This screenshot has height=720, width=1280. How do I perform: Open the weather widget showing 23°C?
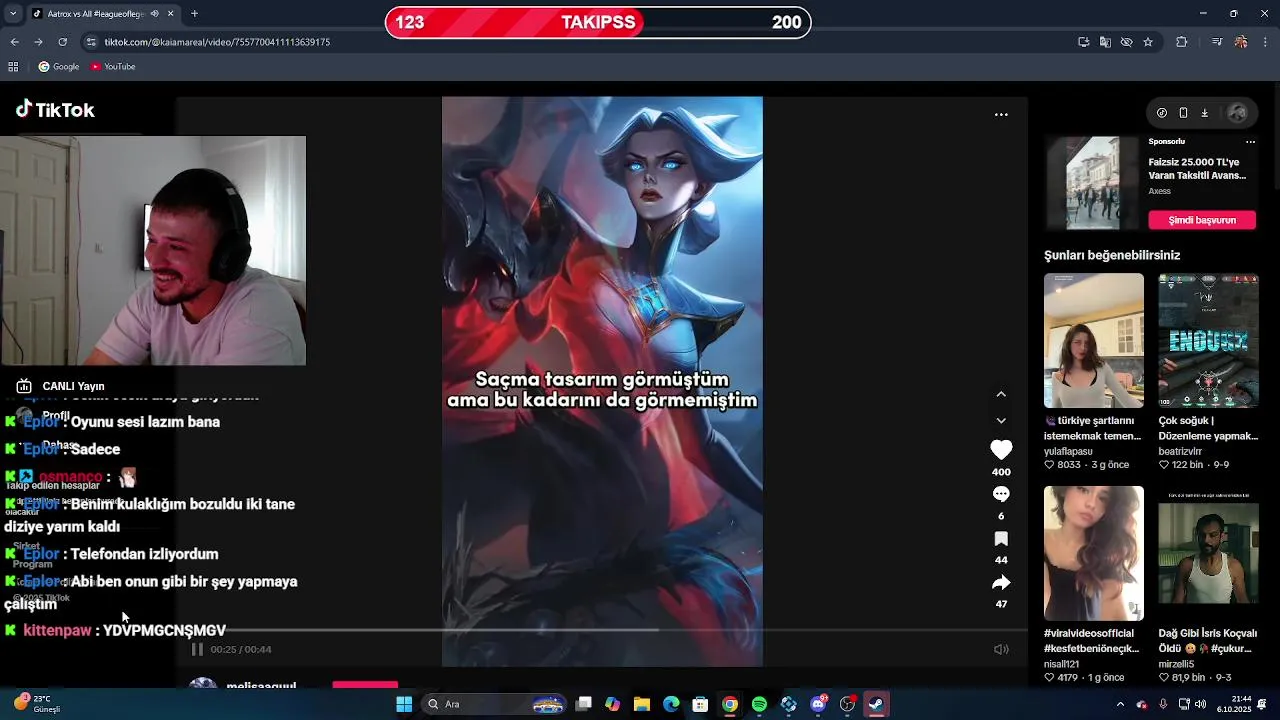point(40,704)
